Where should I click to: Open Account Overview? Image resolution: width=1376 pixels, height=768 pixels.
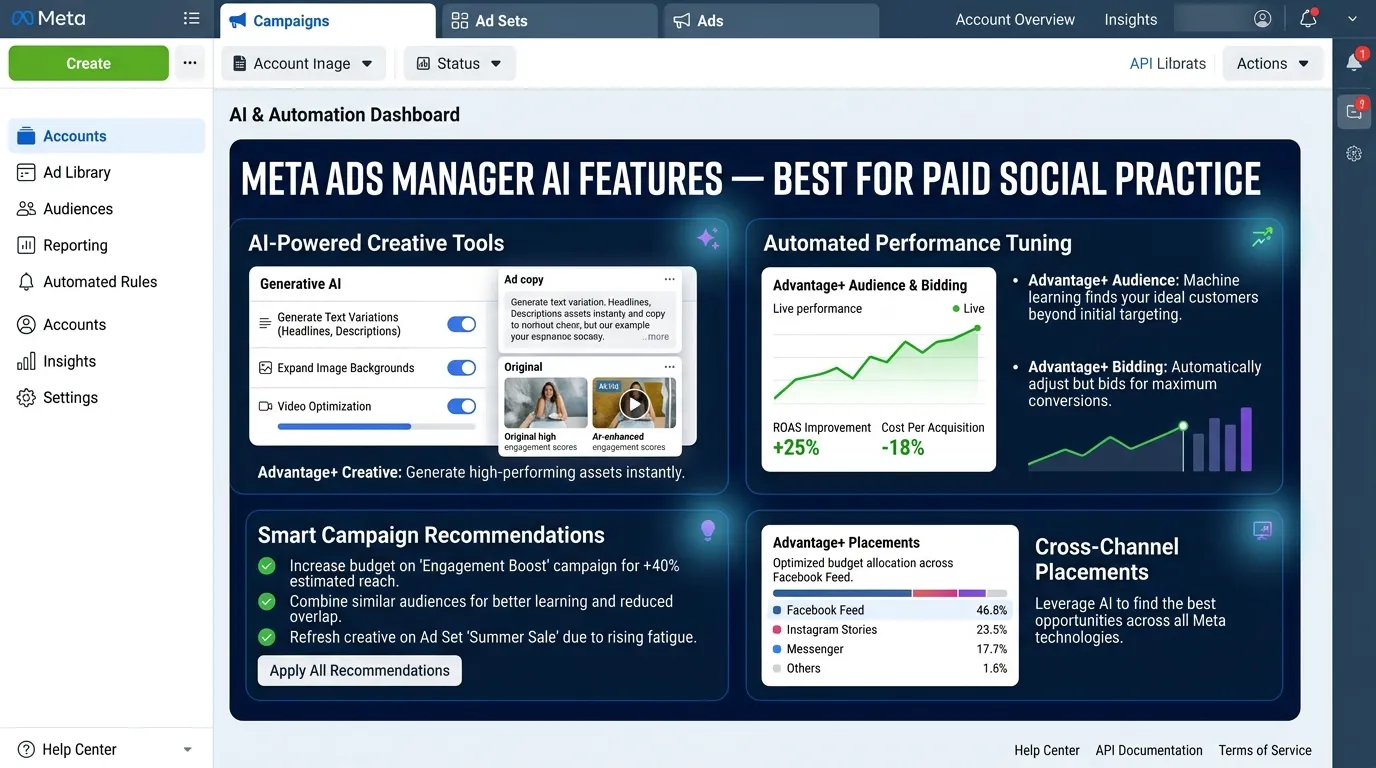pos(1015,19)
